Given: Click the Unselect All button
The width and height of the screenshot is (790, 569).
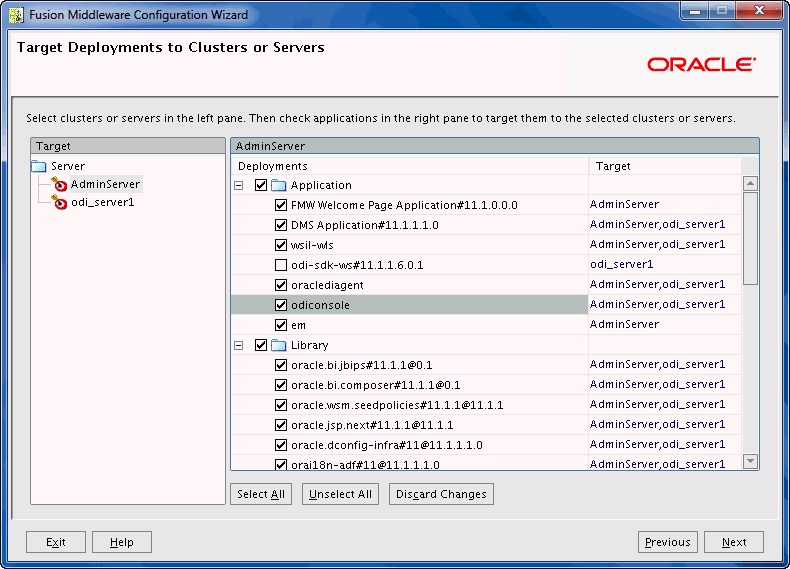Looking at the screenshot, I should pos(340,494).
